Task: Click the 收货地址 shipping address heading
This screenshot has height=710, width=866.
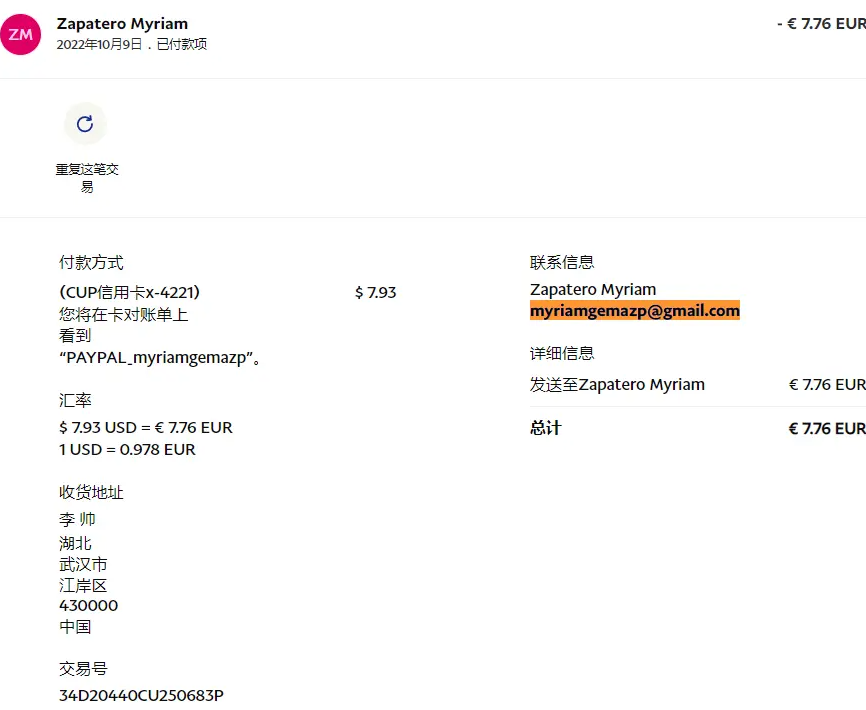Action: pyautogui.click(x=91, y=492)
